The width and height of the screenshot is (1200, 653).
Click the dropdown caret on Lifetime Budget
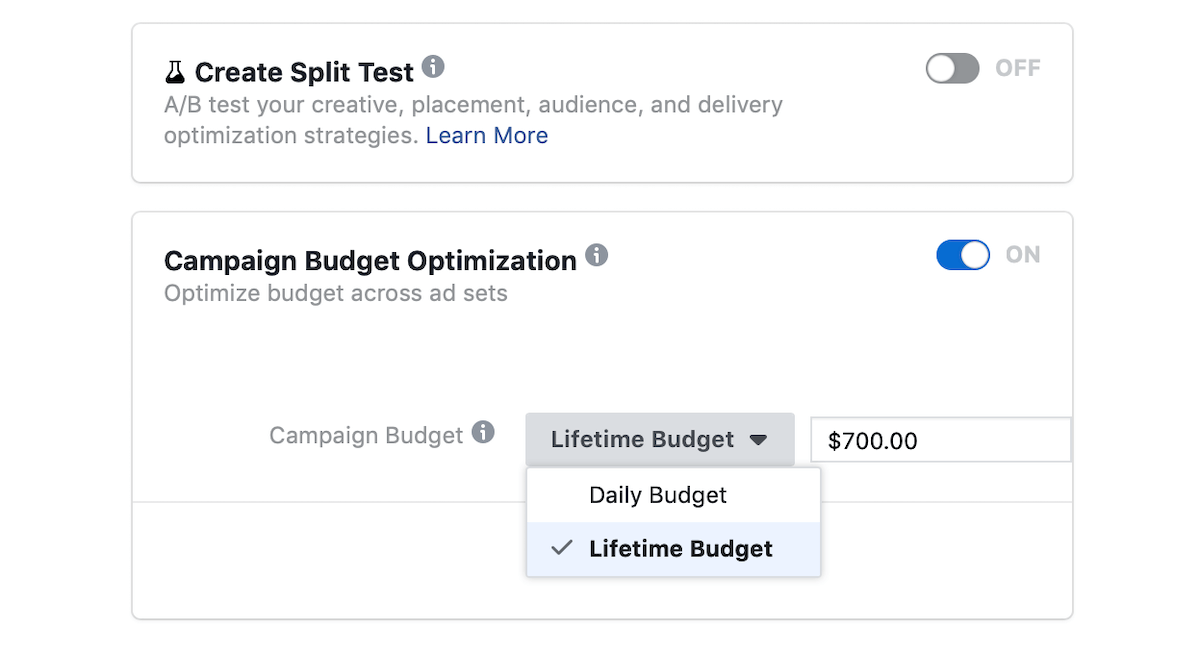(760, 439)
